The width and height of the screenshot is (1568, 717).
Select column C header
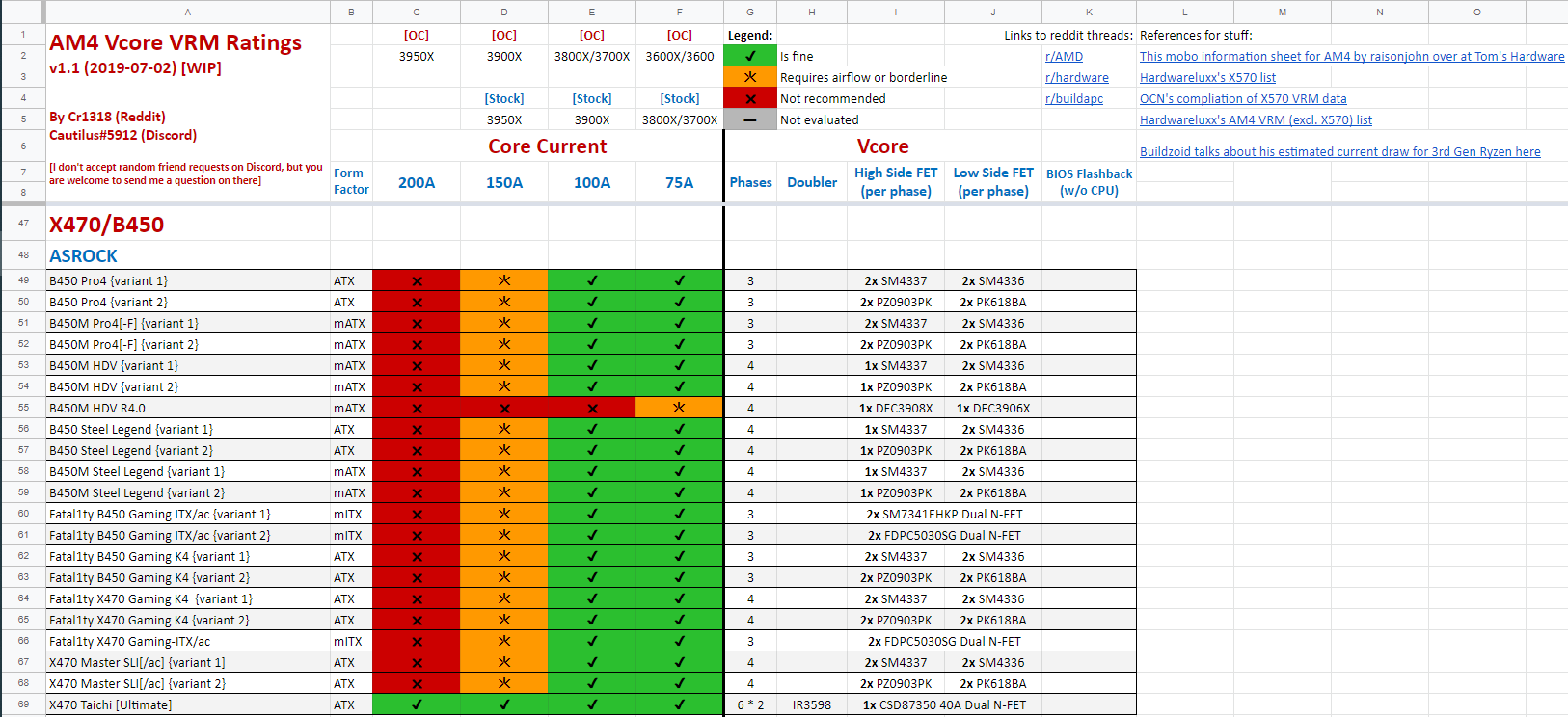click(x=417, y=12)
